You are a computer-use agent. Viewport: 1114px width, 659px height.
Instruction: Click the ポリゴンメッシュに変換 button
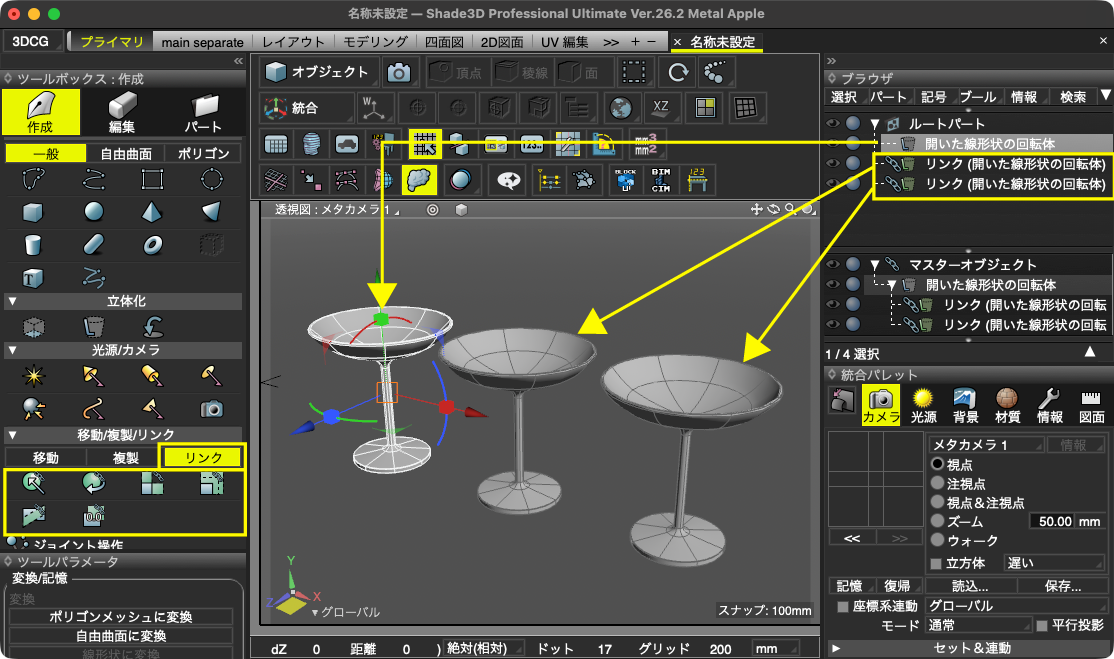(121, 616)
